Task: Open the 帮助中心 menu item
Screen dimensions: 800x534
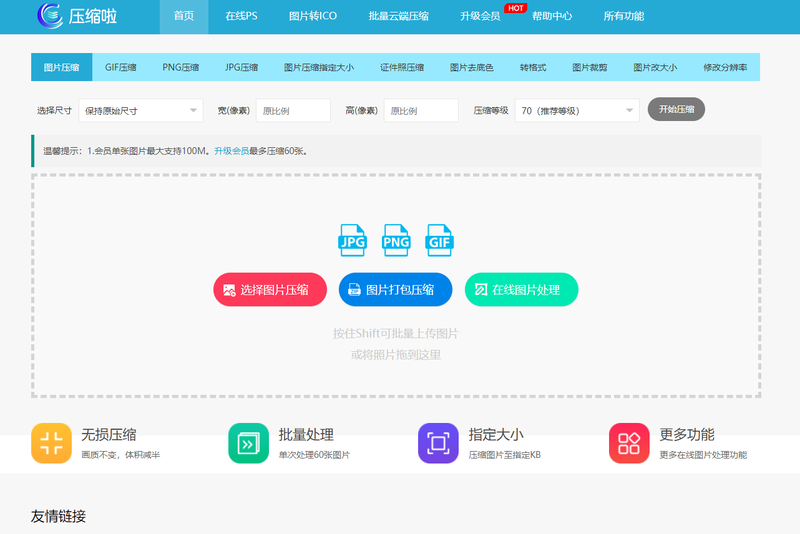Action: (x=552, y=16)
